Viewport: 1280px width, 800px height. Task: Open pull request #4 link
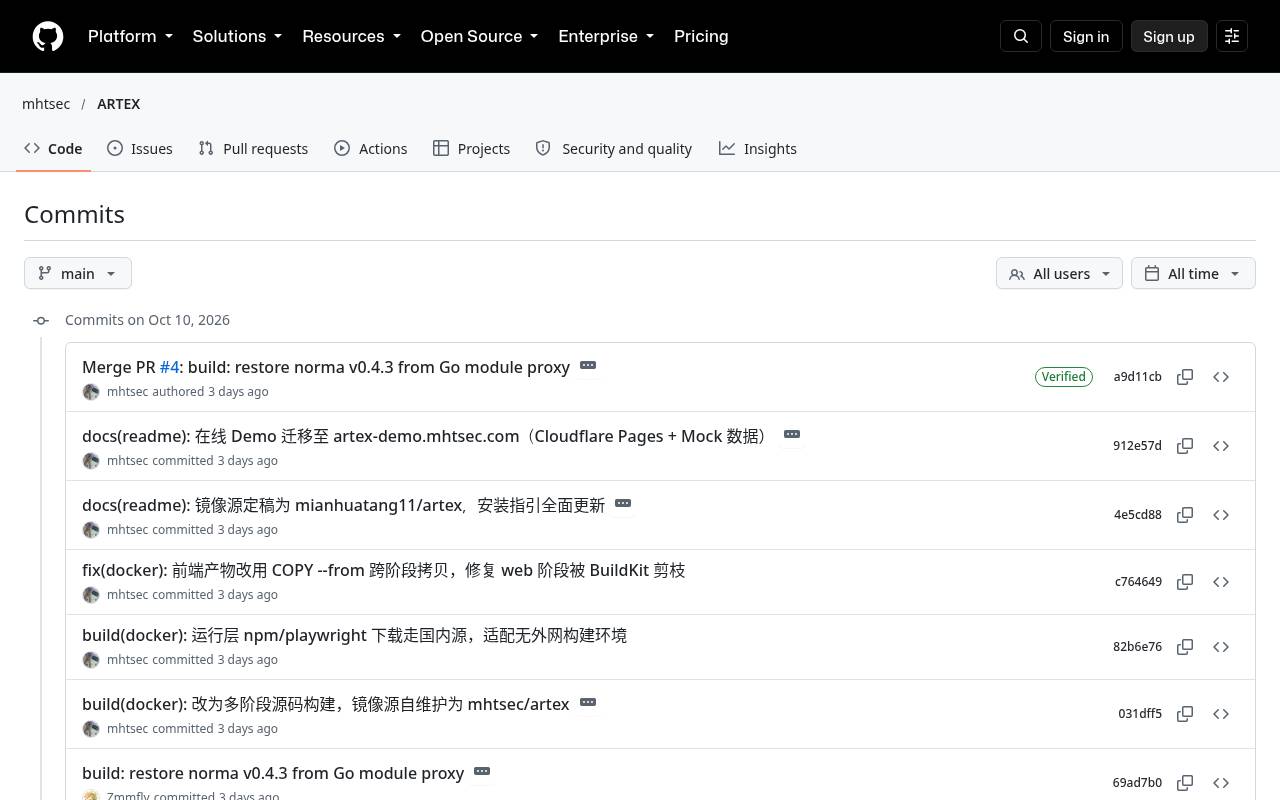click(x=169, y=367)
